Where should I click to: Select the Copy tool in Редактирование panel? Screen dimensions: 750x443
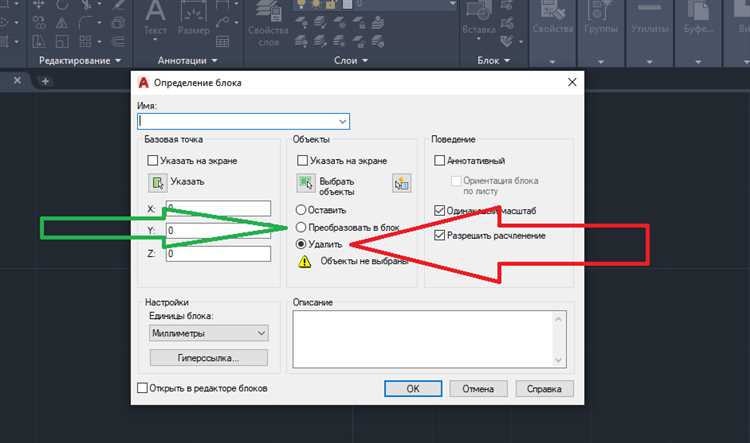(x=39, y=22)
